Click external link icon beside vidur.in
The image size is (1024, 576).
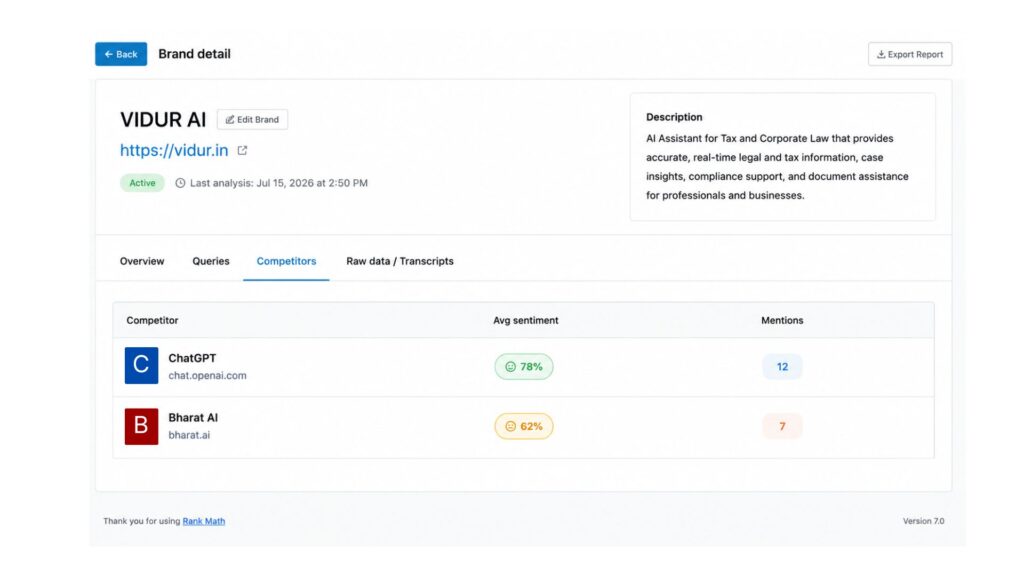point(242,150)
